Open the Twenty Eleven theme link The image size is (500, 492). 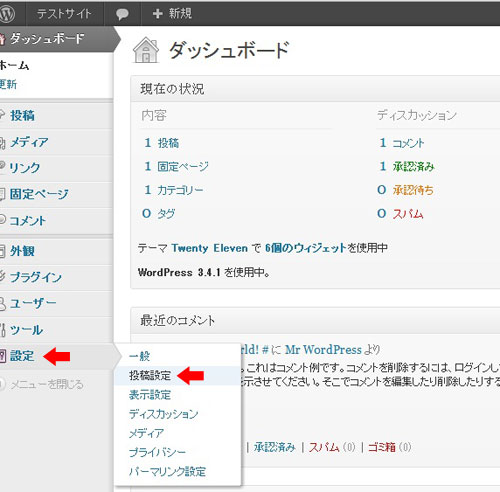click(x=210, y=248)
